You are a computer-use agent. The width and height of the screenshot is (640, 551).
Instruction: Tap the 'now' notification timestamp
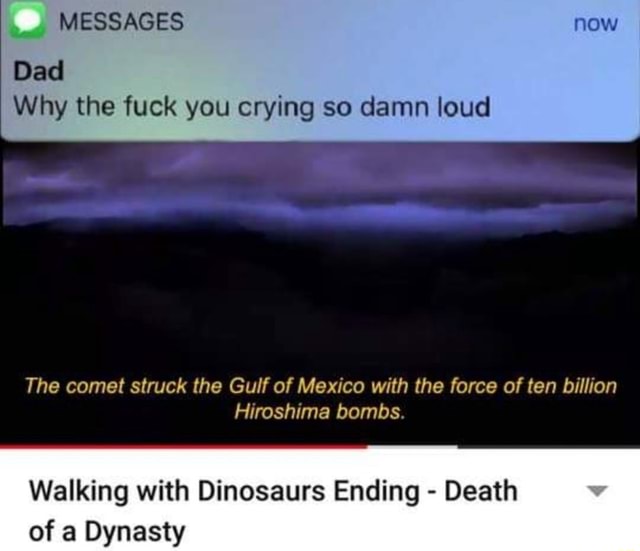[596, 23]
